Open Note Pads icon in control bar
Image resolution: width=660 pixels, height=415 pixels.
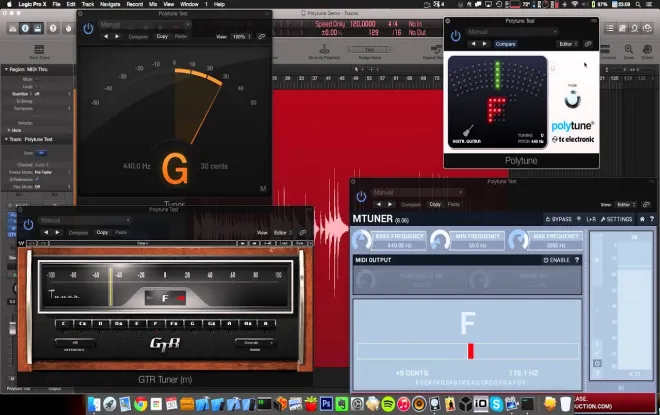click(x=623, y=29)
